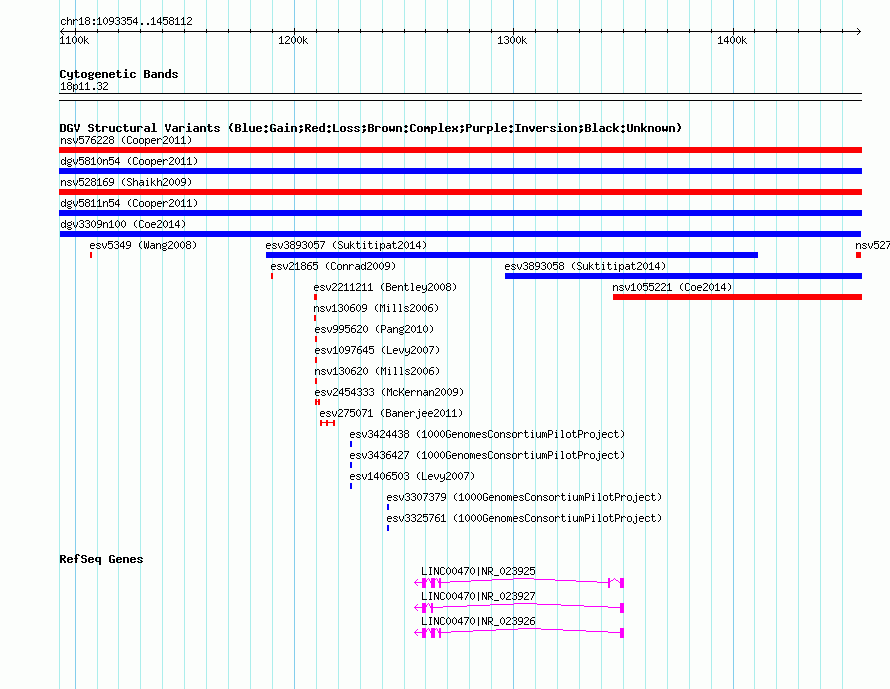Image resolution: width=890 pixels, height=689 pixels.
Task: Click the esv3893058 (Suktitipat2014) blue bar
Action: [683, 276]
